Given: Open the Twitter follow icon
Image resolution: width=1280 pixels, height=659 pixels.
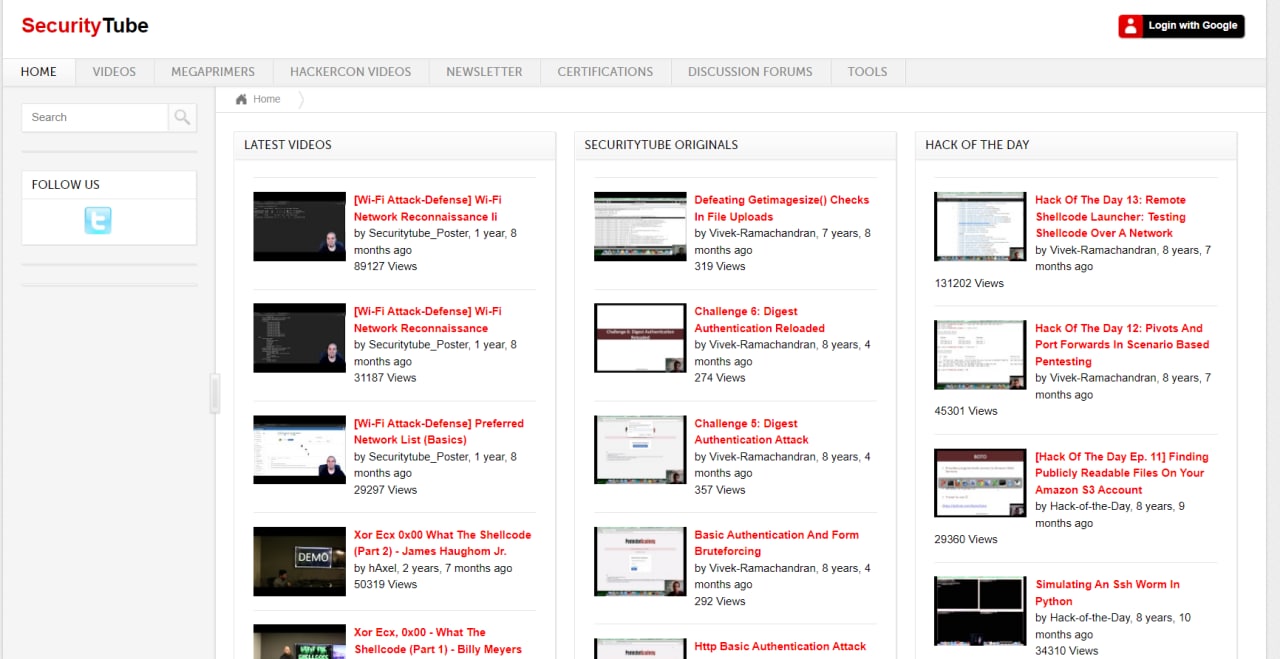Looking at the screenshot, I should point(98,220).
